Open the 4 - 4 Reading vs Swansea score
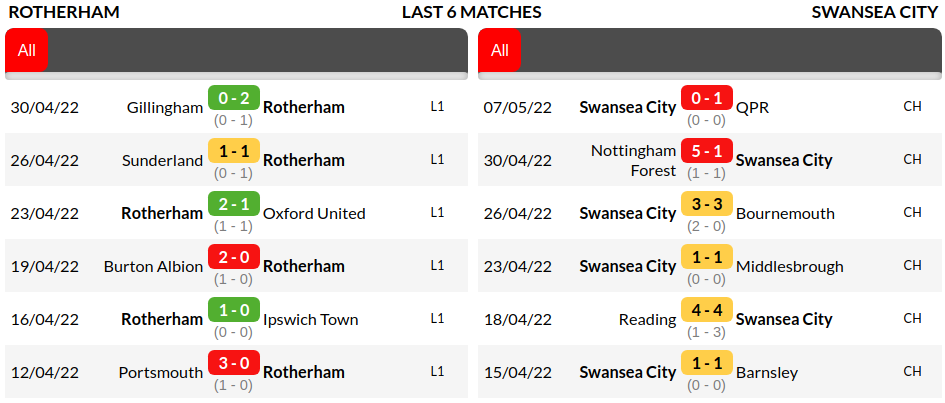The image size is (945, 403). coord(707,310)
